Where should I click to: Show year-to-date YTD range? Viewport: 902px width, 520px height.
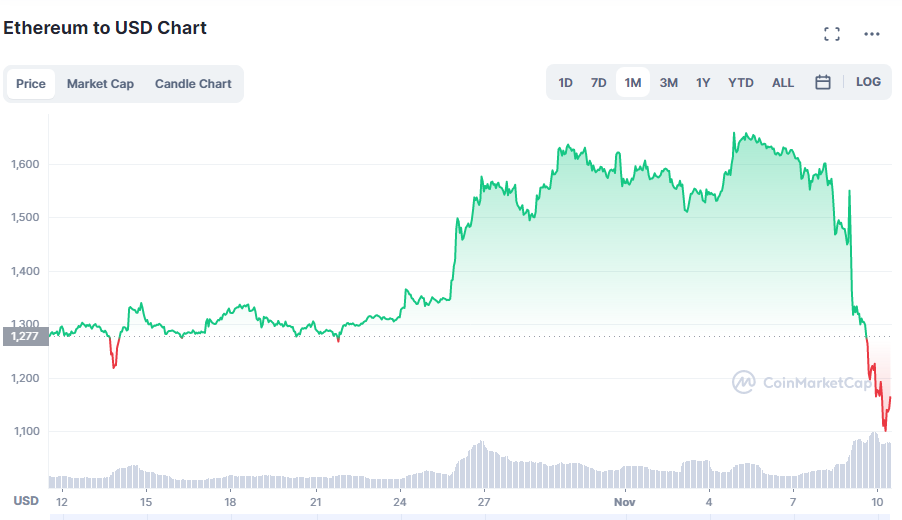(x=741, y=83)
